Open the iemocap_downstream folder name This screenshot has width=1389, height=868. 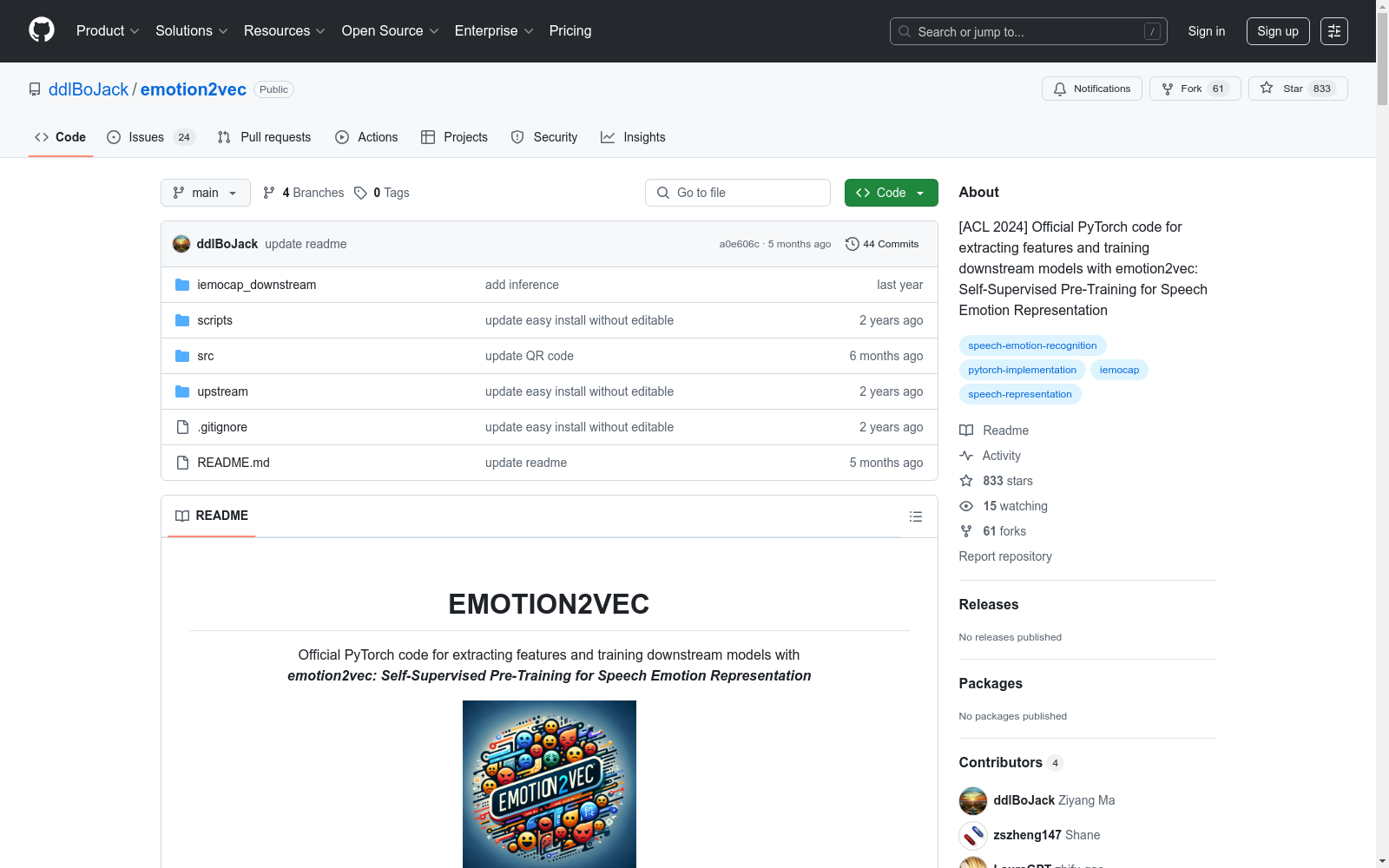pos(257,285)
